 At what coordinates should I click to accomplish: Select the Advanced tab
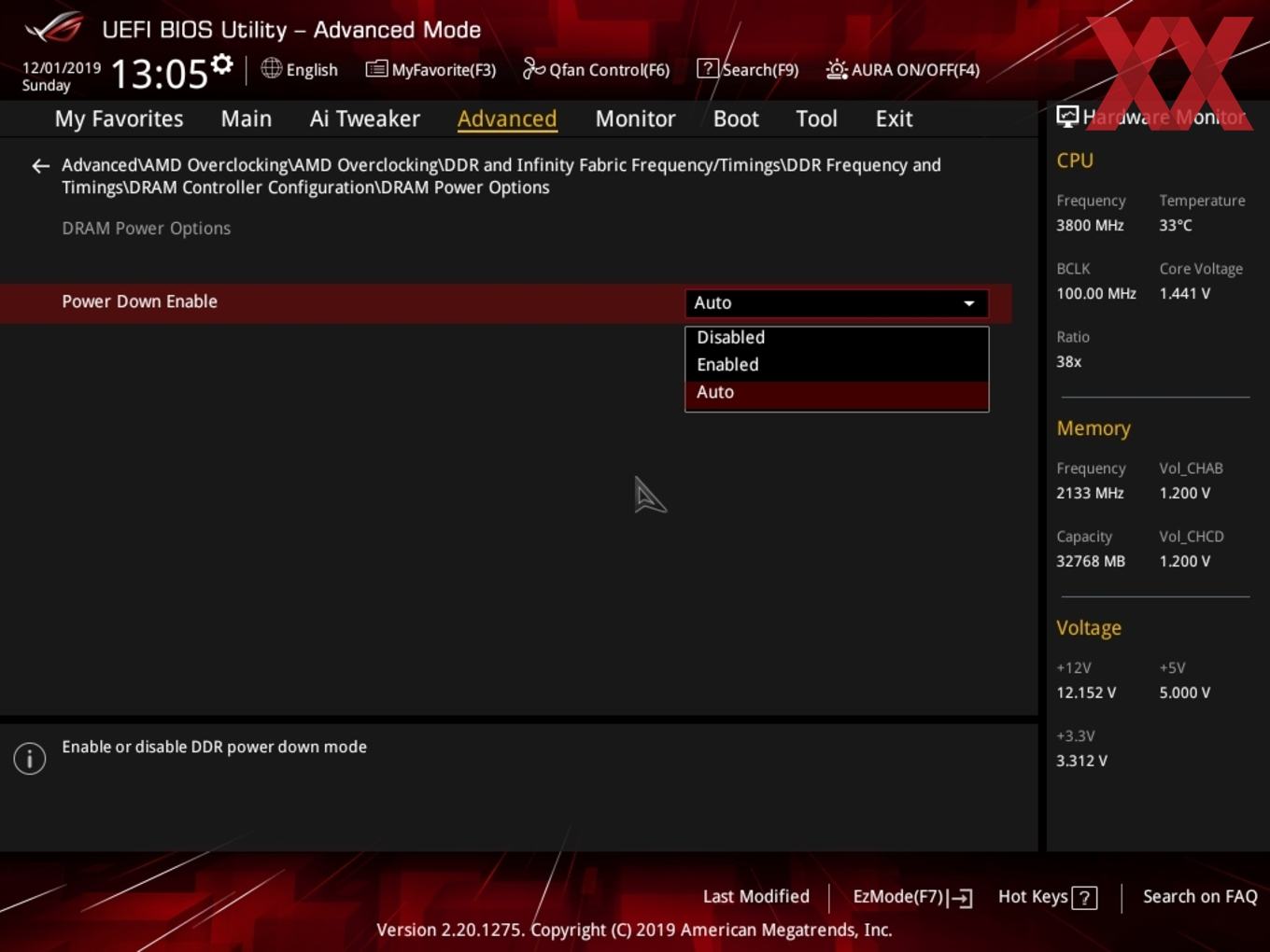[x=507, y=119]
